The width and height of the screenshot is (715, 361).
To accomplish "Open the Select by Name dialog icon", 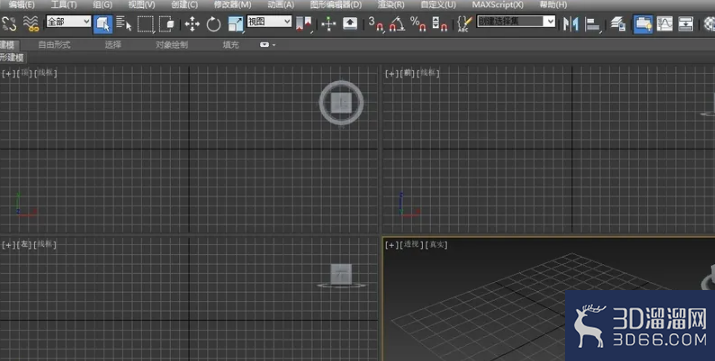I will pos(124,24).
